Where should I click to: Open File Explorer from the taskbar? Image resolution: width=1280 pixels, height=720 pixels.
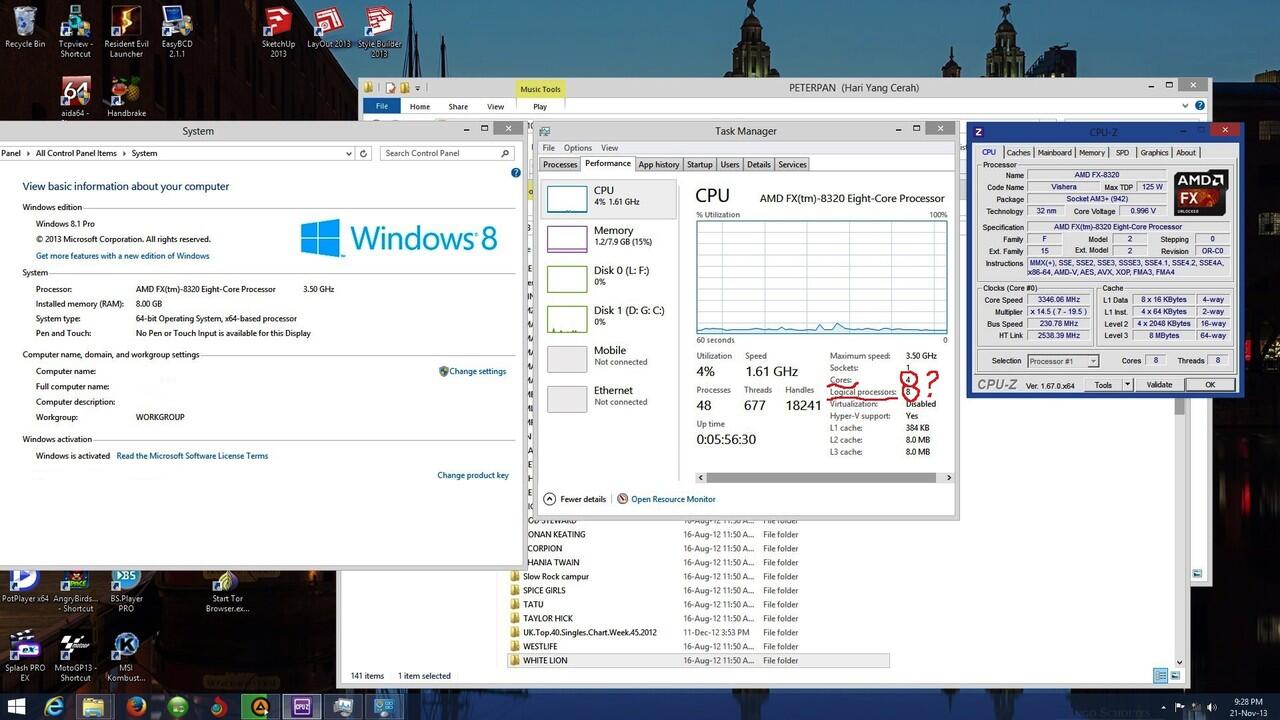pos(94,707)
